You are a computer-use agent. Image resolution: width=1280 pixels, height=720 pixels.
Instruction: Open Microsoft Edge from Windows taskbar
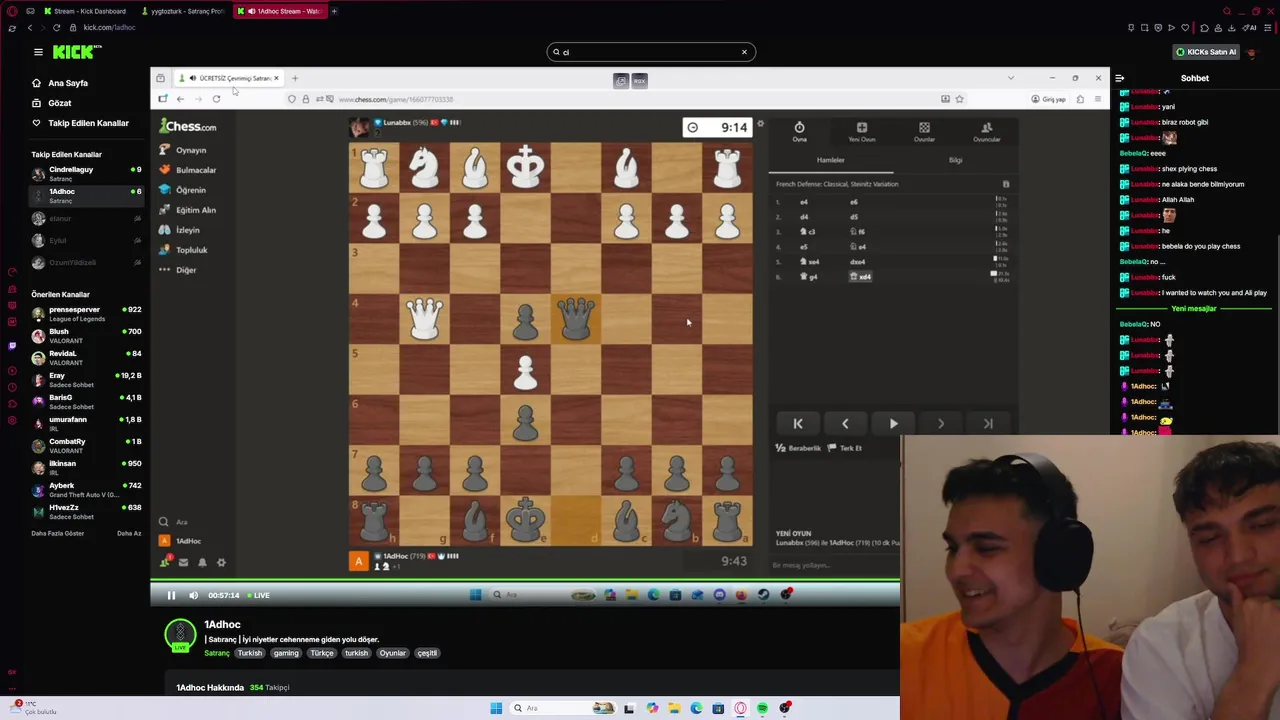tap(696, 708)
